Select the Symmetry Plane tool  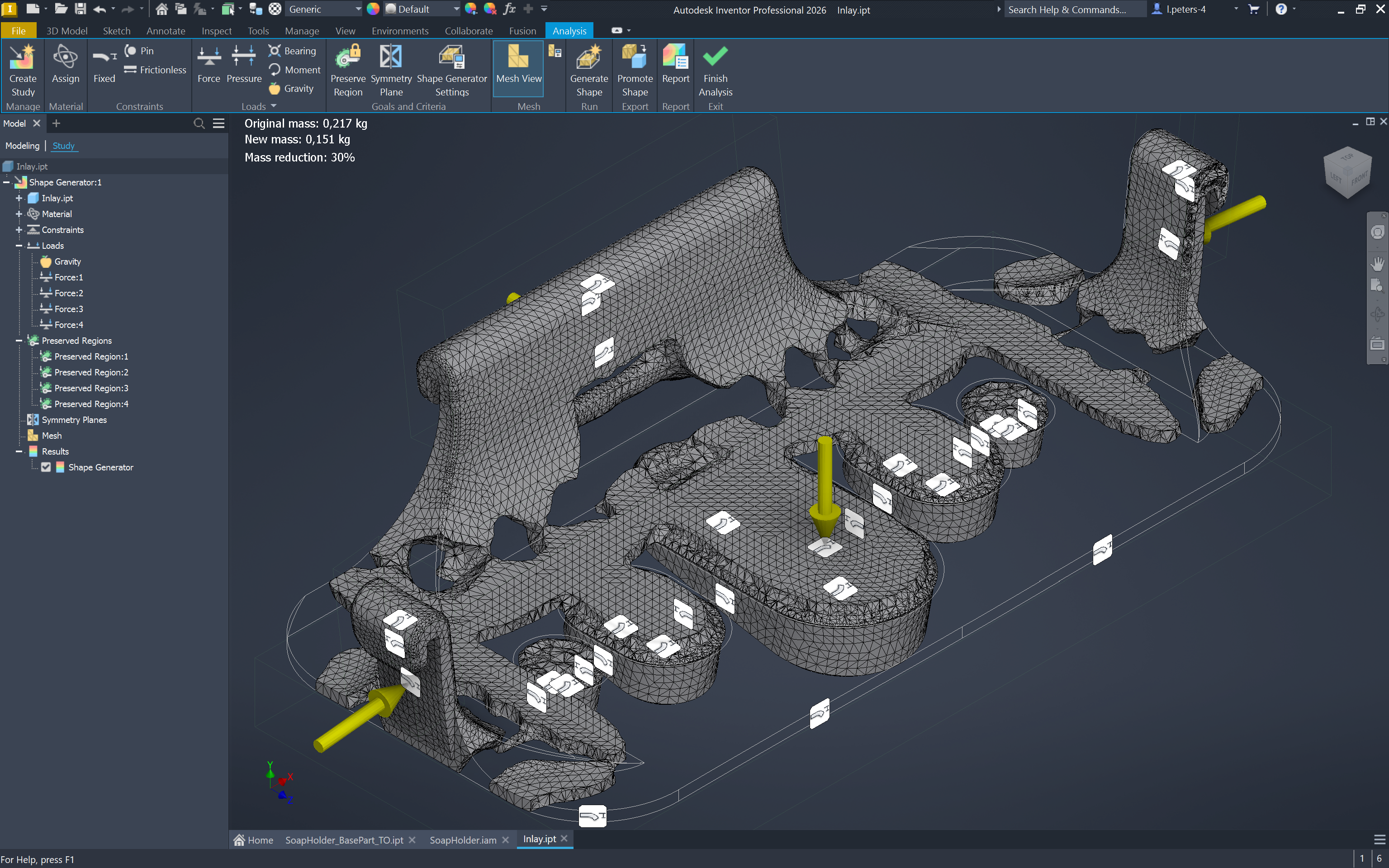tap(391, 57)
